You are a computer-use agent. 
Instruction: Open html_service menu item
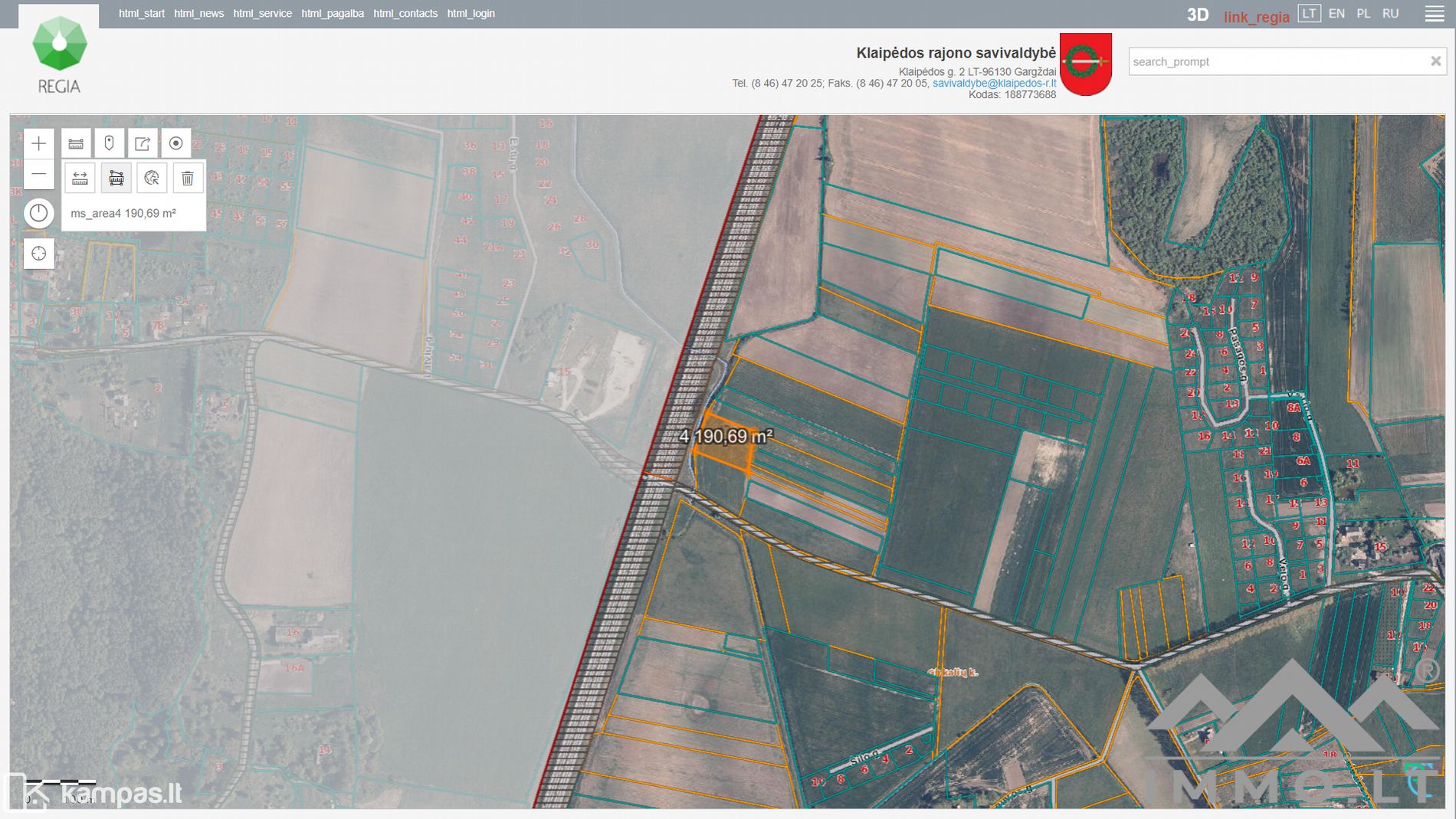tap(262, 14)
